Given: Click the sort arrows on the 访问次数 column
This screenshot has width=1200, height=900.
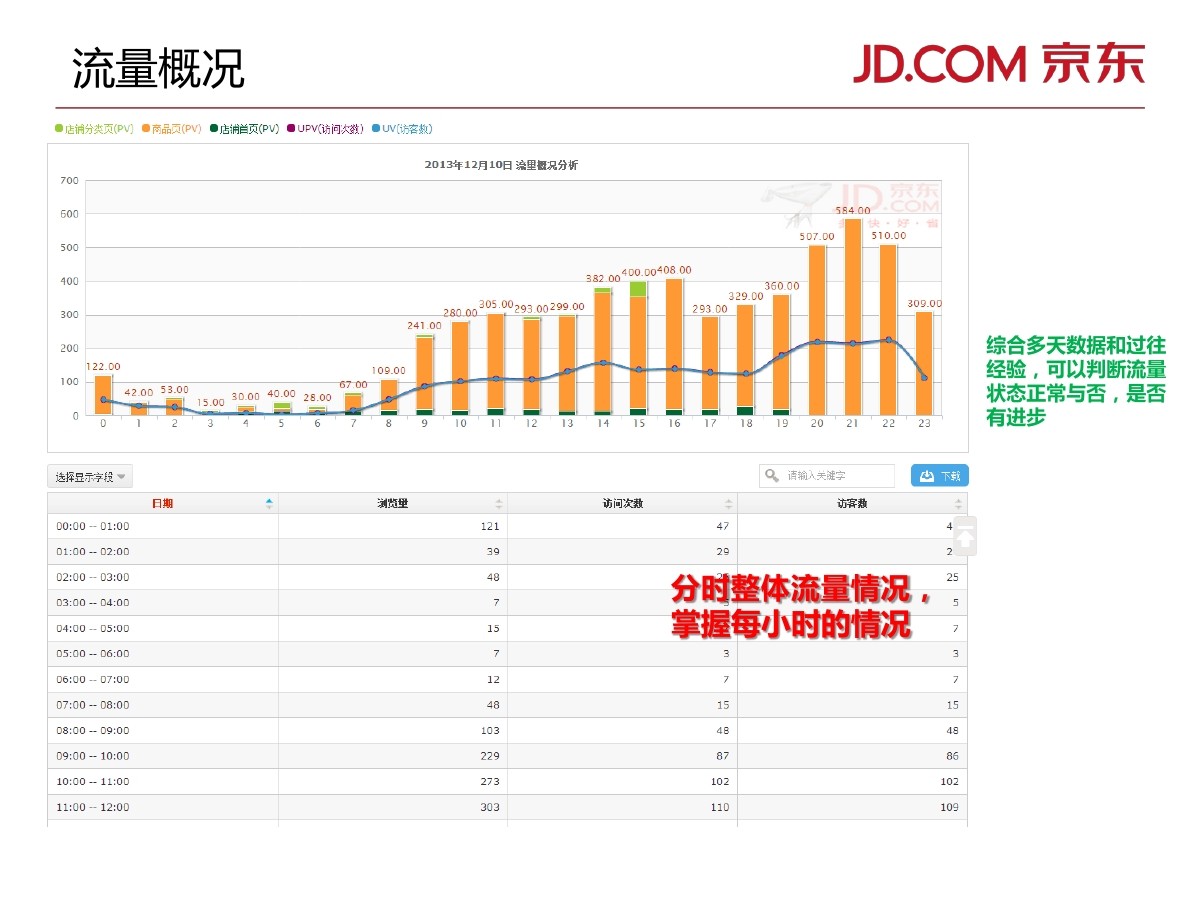Looking at the screenshot, I should pos(728,504).
